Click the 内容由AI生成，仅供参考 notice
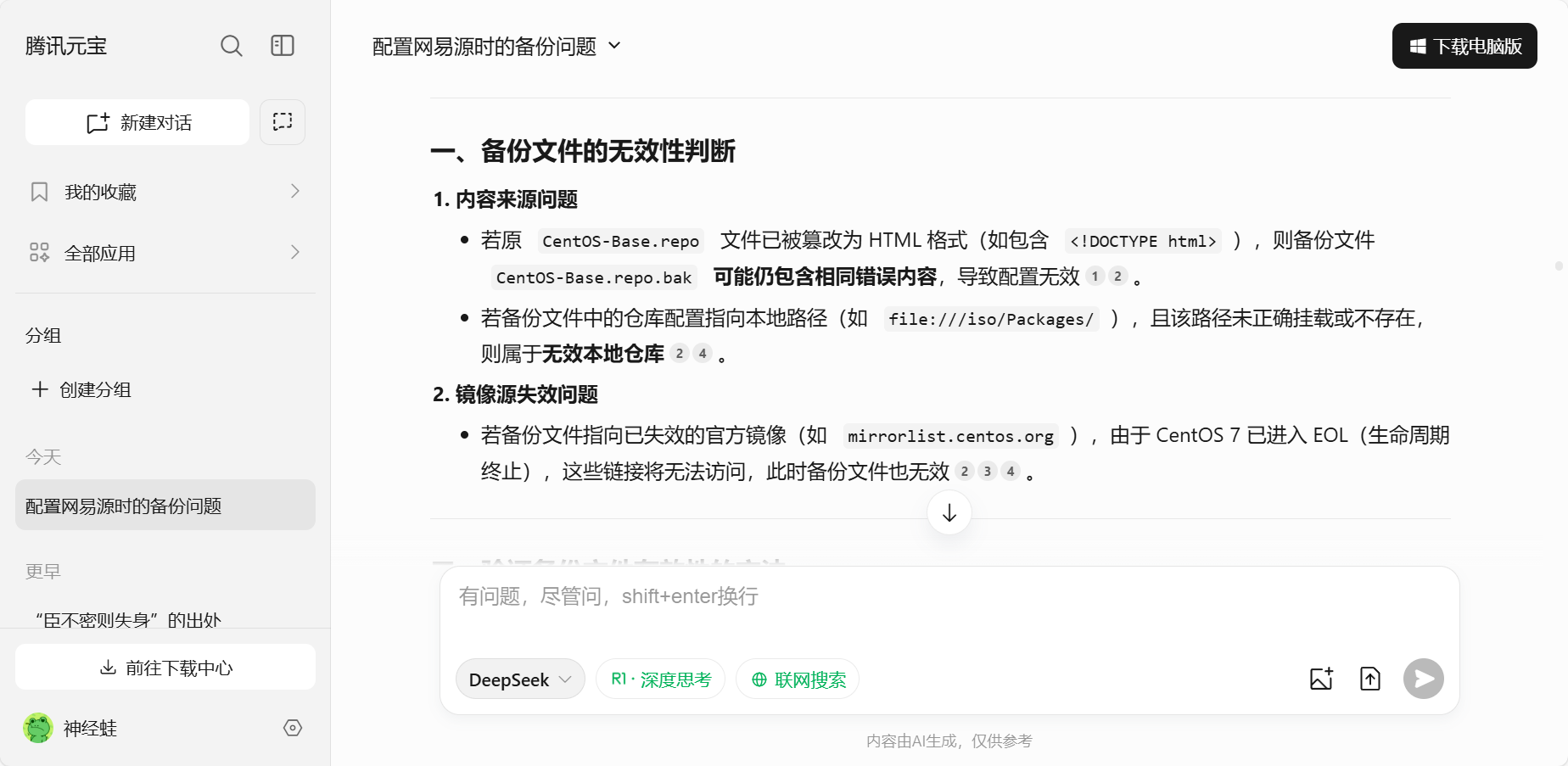 (949, 741)
